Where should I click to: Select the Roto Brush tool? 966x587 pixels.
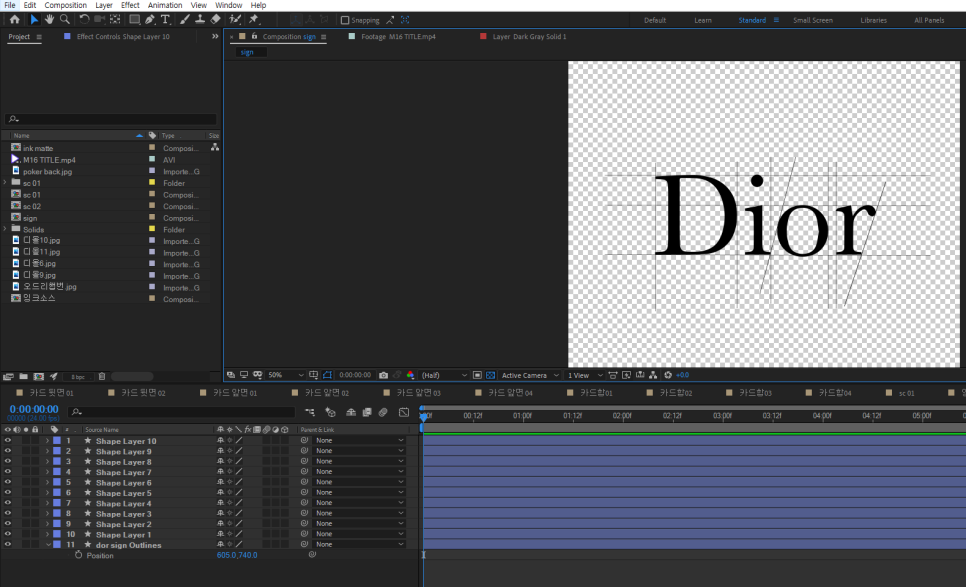click(x=235, y=20)
